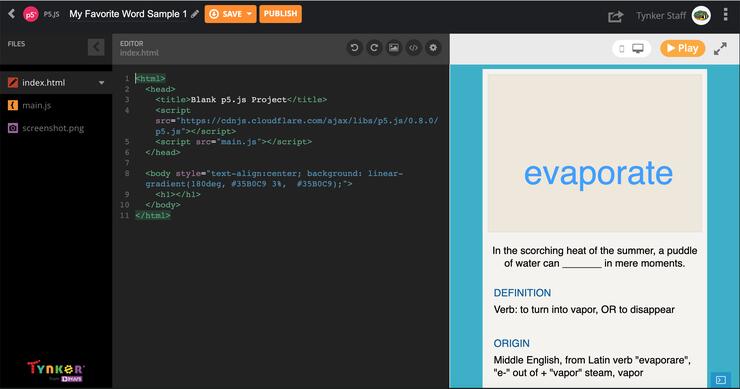Click the pink p5 logo icon
The height and width of the screenshot is (389, 740).
click(x=31, y=15)
